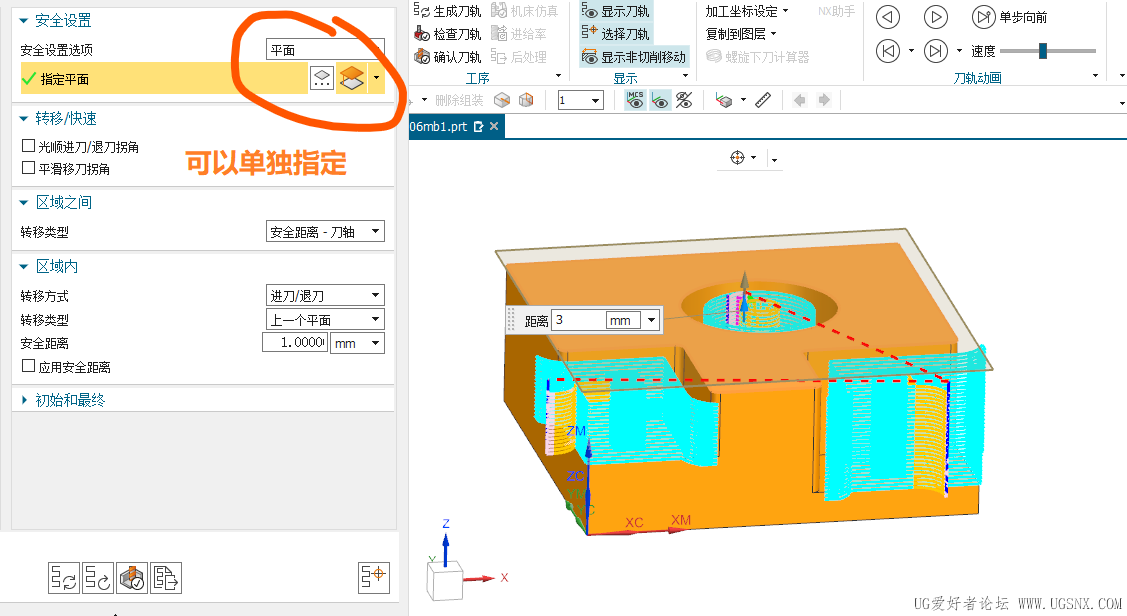This screenshot has height=616, width=1127.
Task: Expand the 工序 group options arrow
Action: tap(558, 75)
